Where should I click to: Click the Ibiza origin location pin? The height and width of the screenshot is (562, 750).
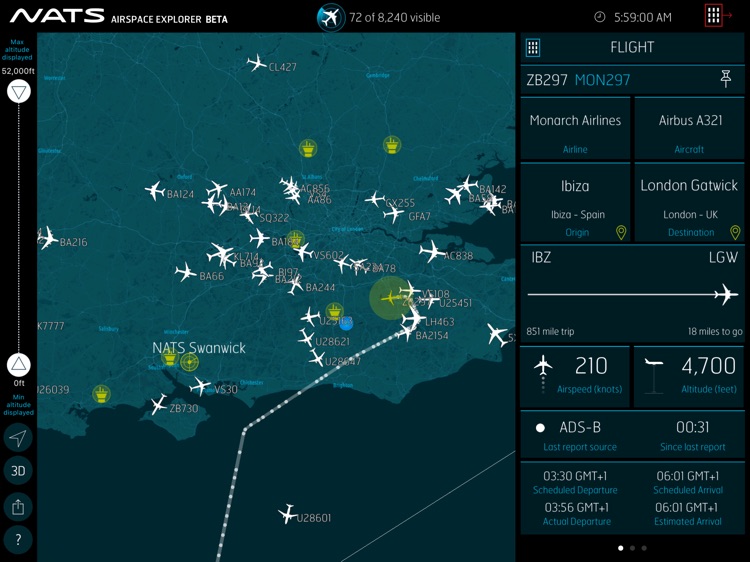point(621,232)
